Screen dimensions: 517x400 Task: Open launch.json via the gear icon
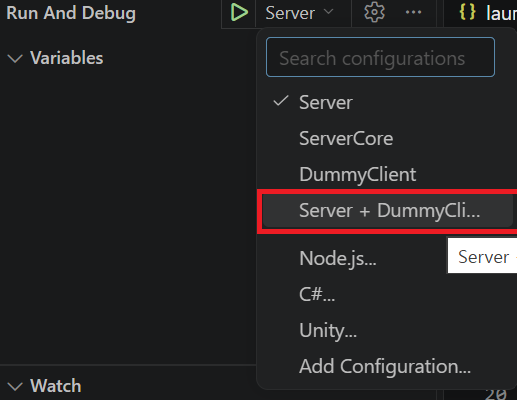tap(374, 13)
